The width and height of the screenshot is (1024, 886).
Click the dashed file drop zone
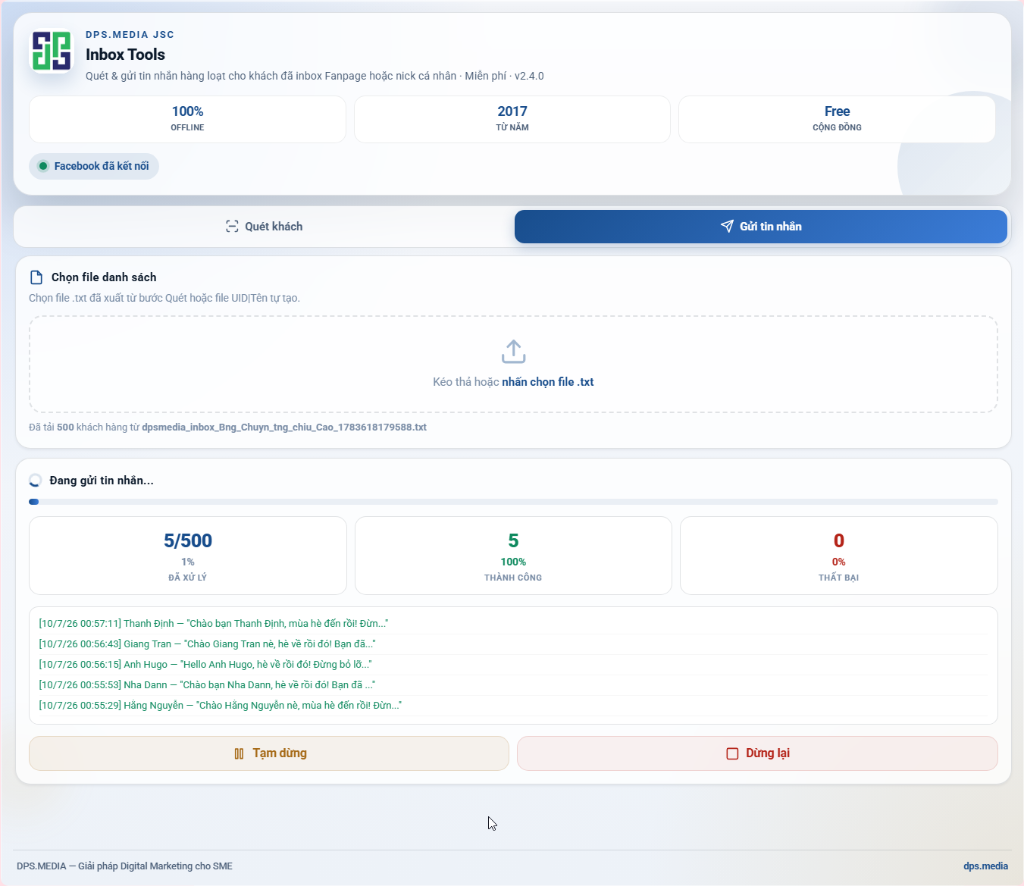[x=513, y=364]
